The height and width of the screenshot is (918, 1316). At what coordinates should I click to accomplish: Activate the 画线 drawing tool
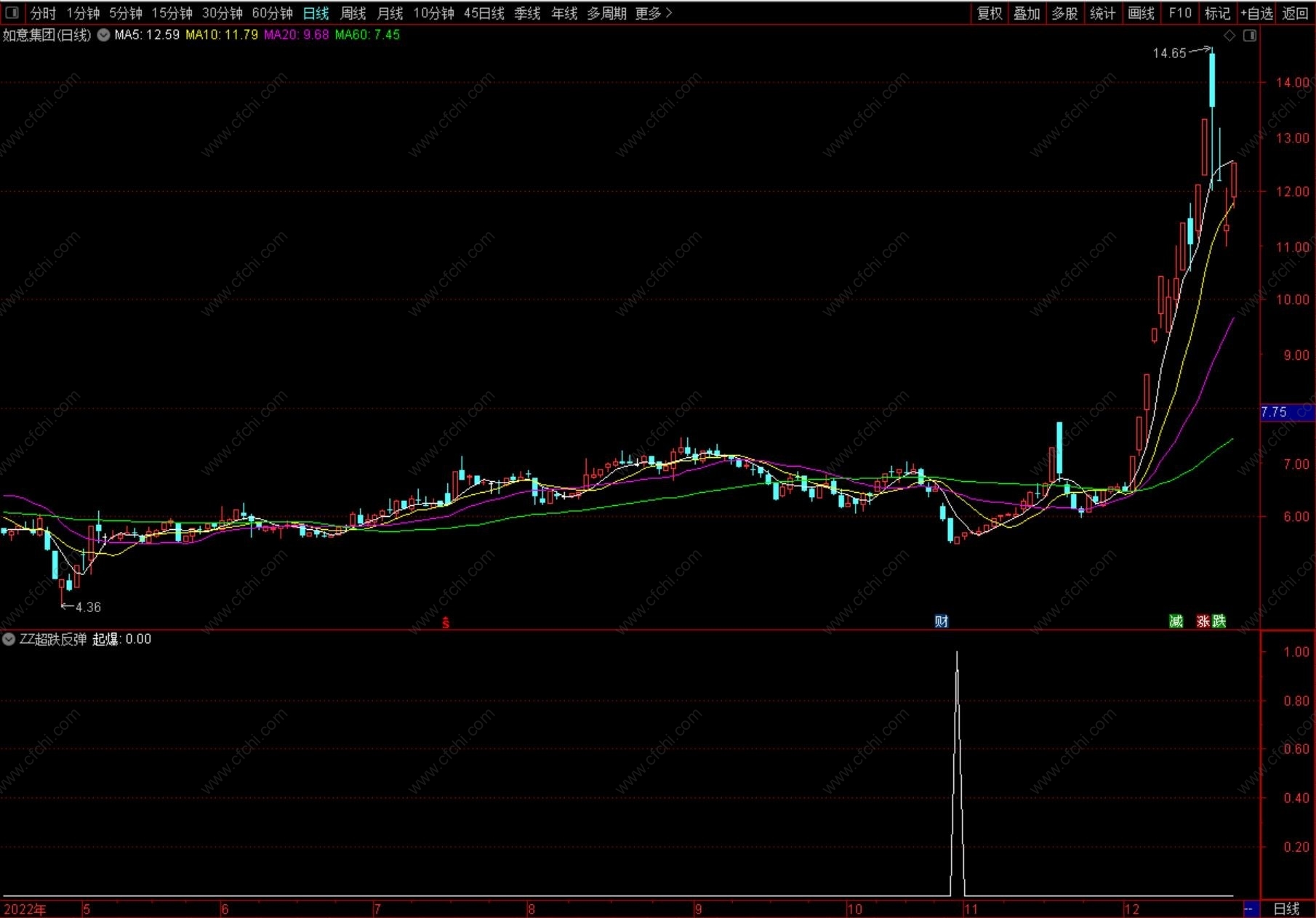pyautogui.click(x=1141, y=13)
